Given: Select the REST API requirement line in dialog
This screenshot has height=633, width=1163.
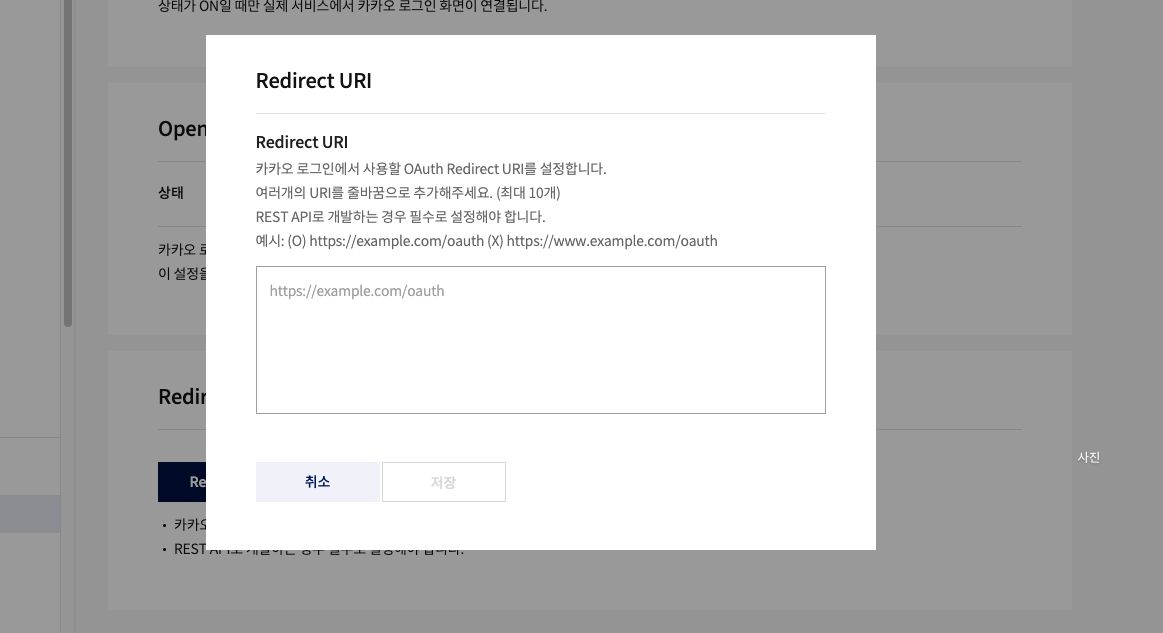Looking at the screenshot, I should (x=401, y=216).
